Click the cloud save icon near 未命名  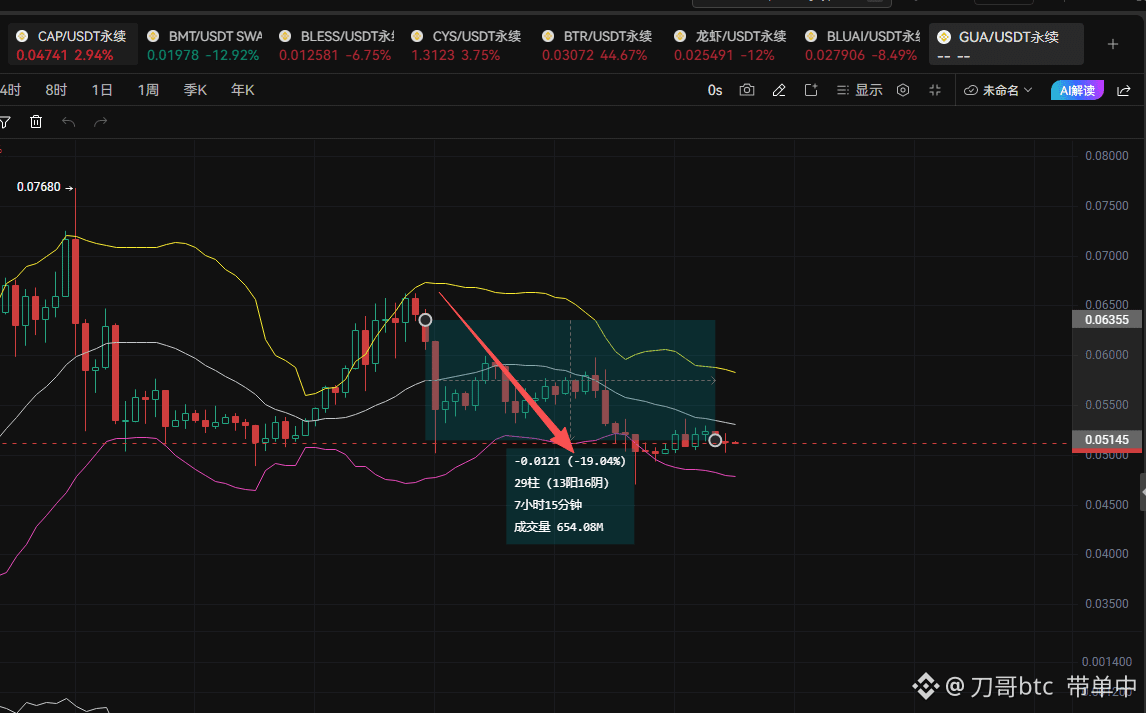point(971,90)
